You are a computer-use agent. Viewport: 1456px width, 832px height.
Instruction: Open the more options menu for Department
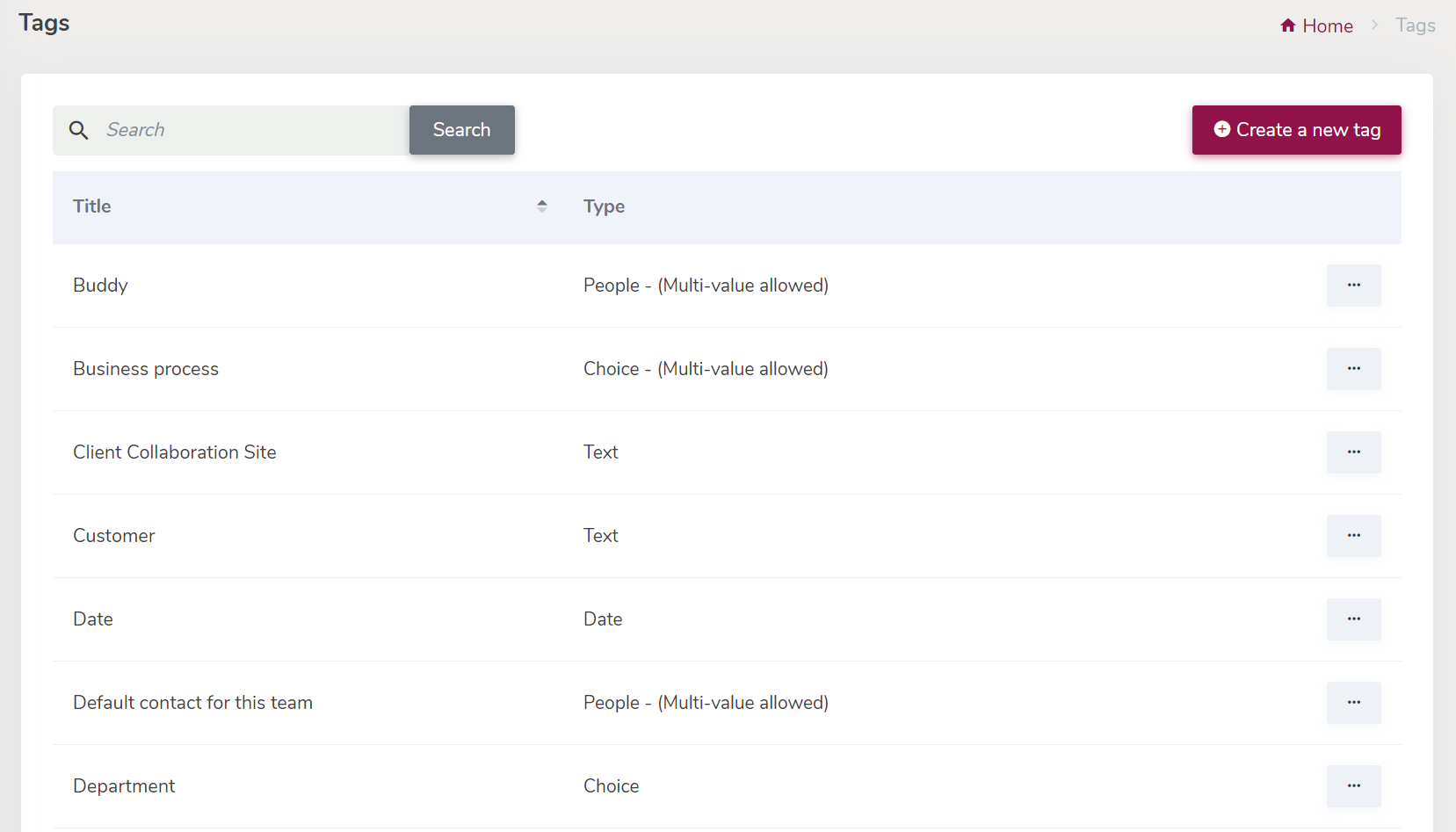pyautogui.click(x=1353, y=786)
